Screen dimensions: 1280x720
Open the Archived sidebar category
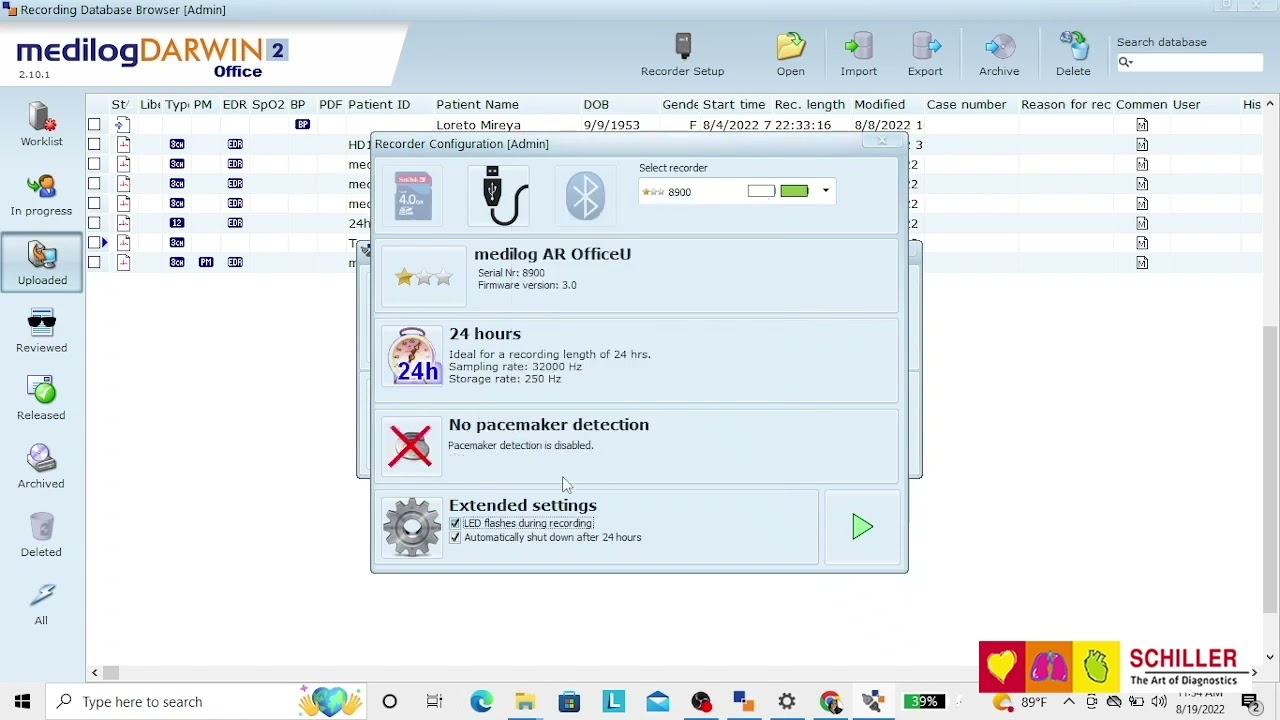(x=41, y=467)
